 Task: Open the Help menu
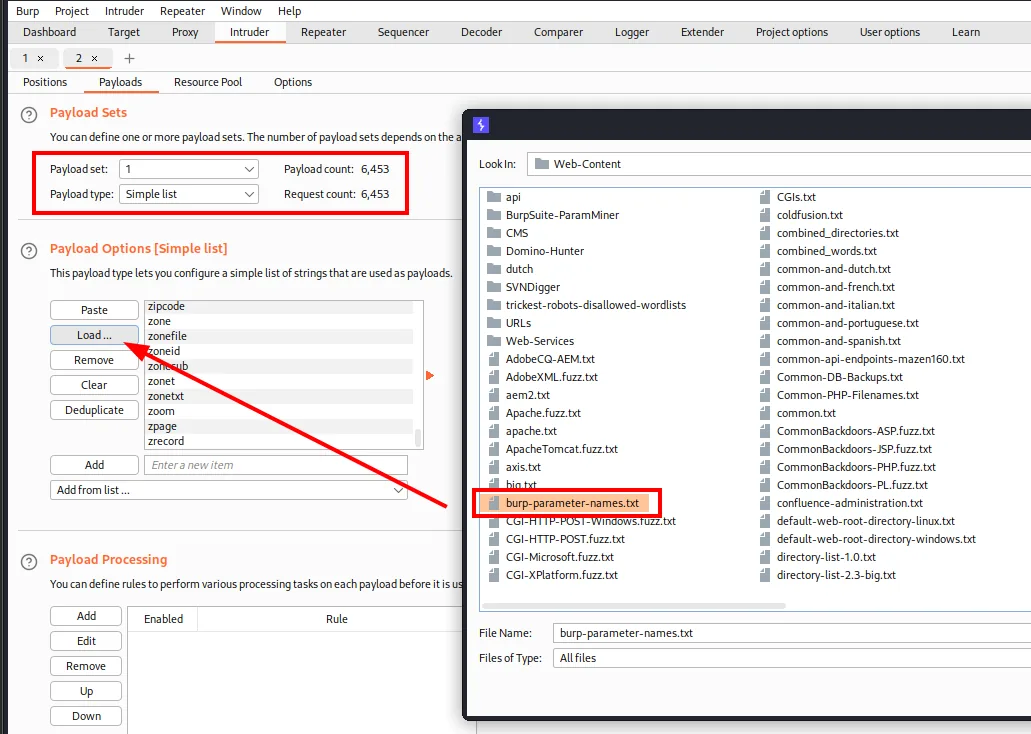click(x=289, y=11)
